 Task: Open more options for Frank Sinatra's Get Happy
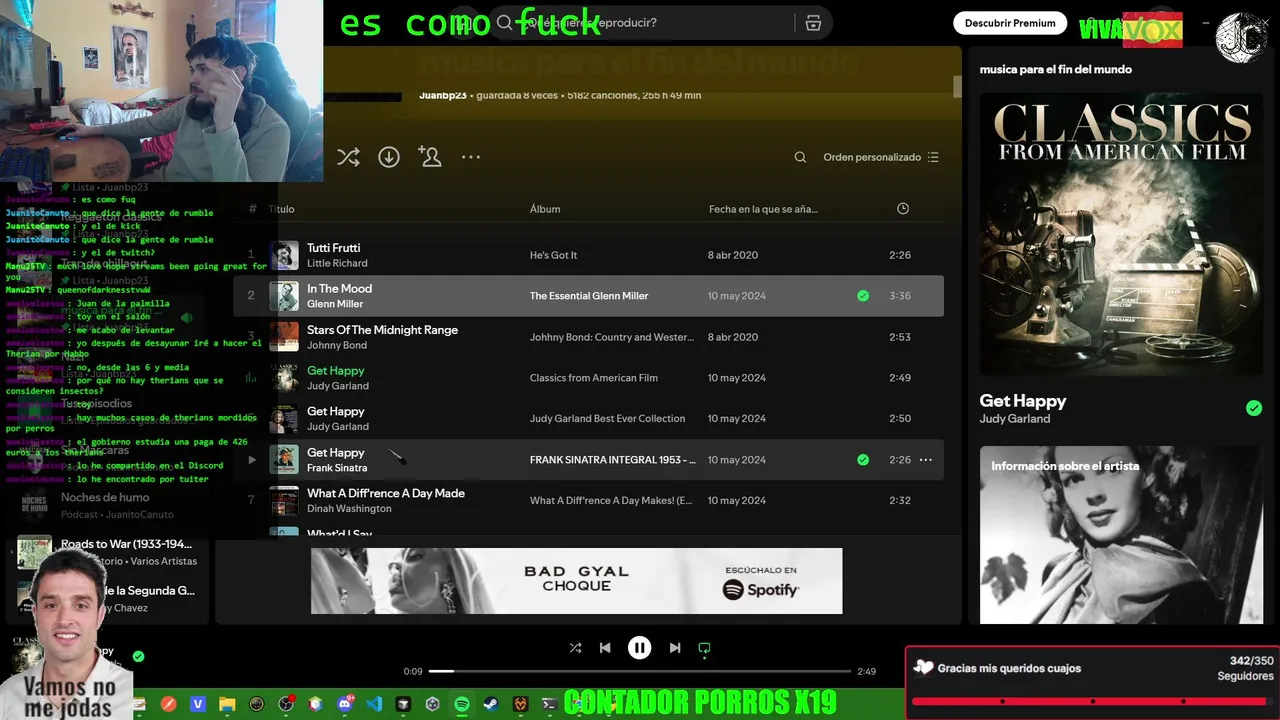click(x=926, y=460)
